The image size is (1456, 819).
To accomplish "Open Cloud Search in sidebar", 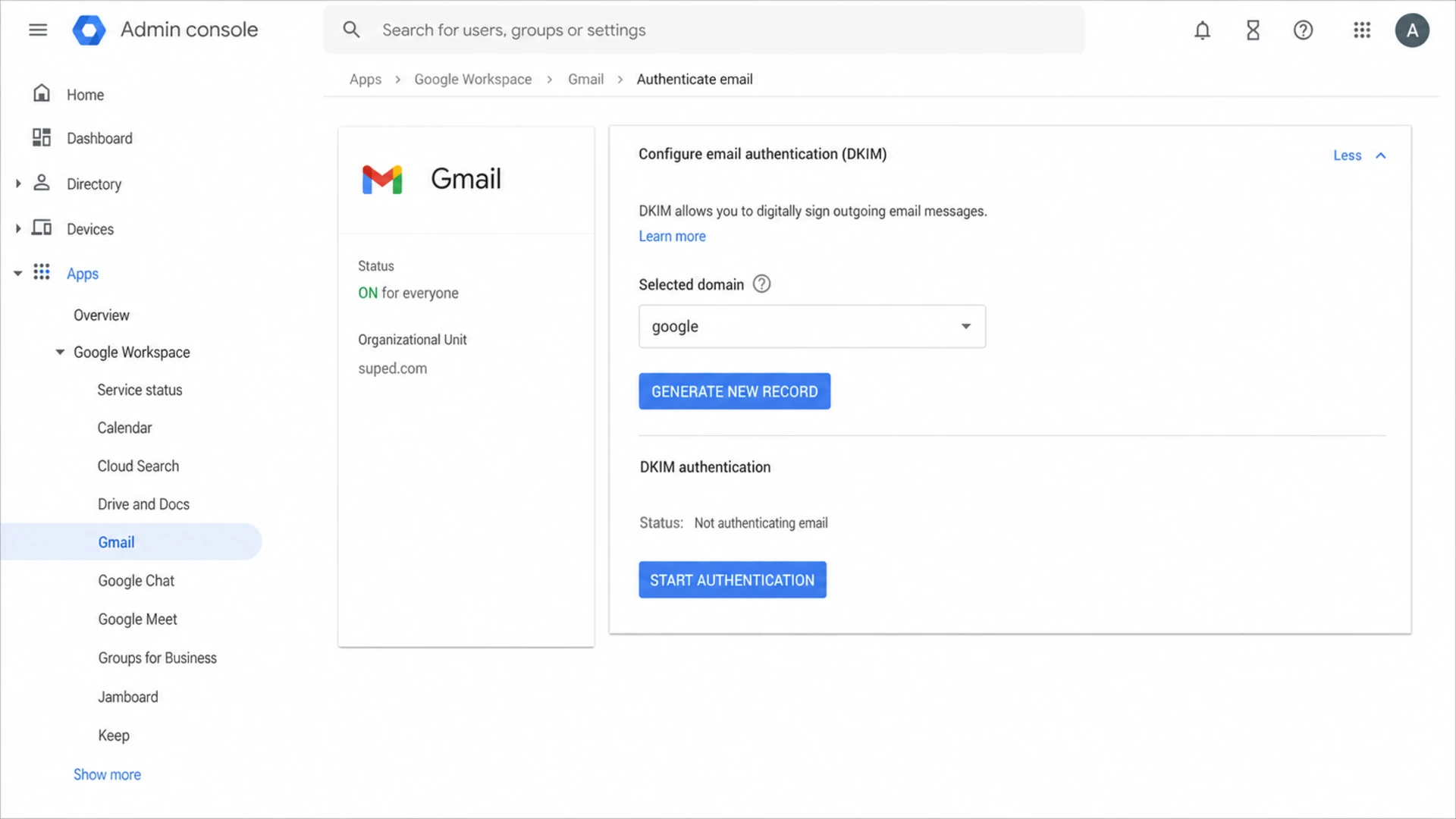I will point(138,466).
